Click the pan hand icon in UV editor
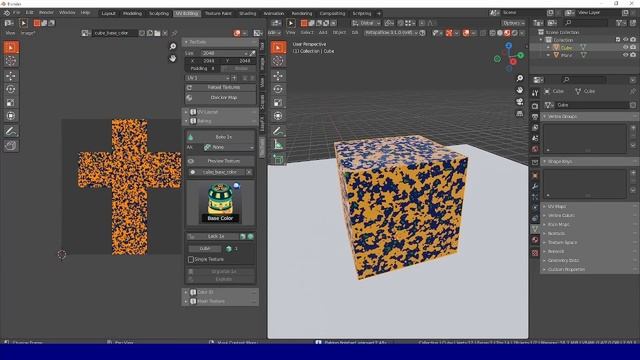This screenshot has height=360, width=640. pos(173,59)
